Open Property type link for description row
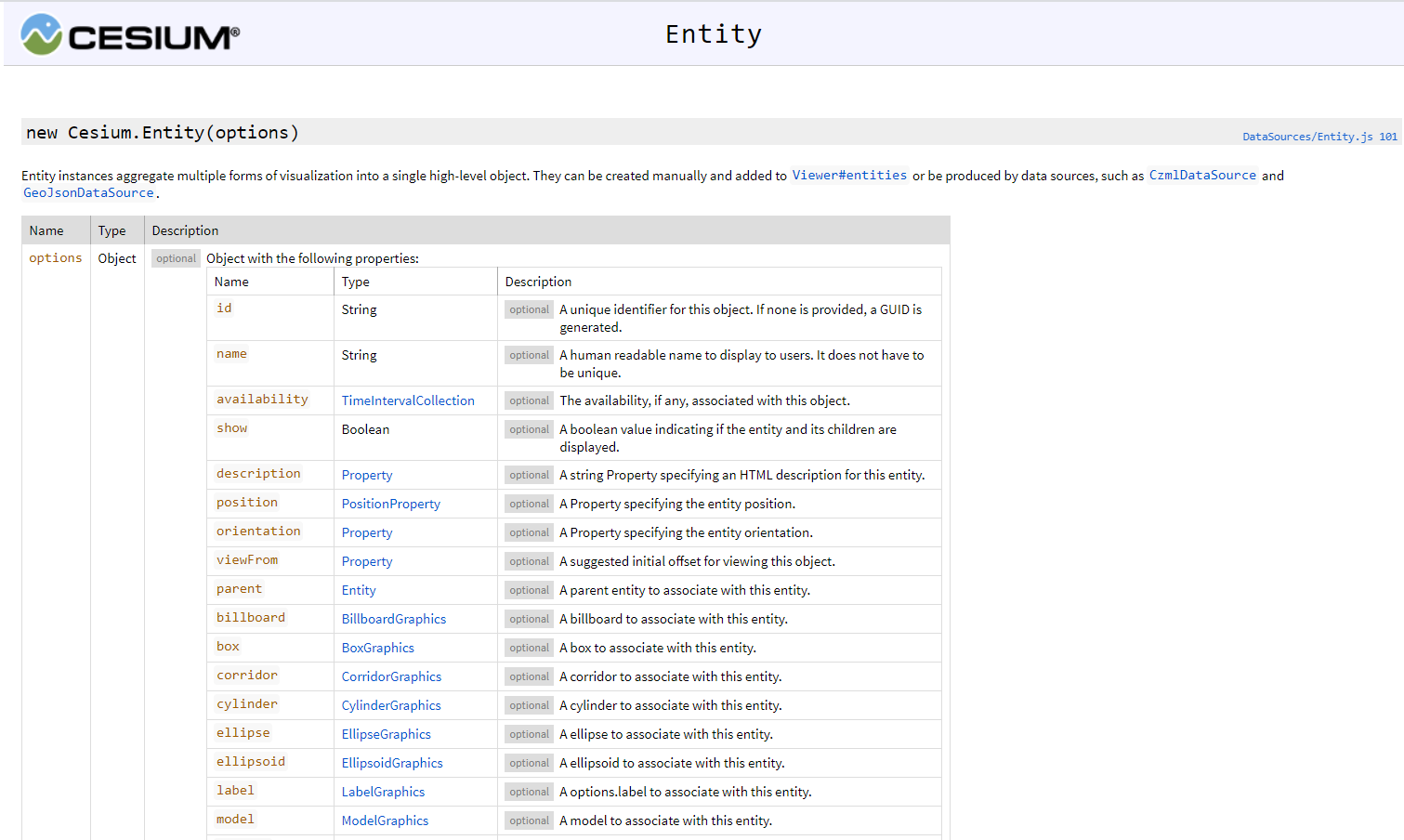This screenshot has height=840, width=1404. (366, 475)
